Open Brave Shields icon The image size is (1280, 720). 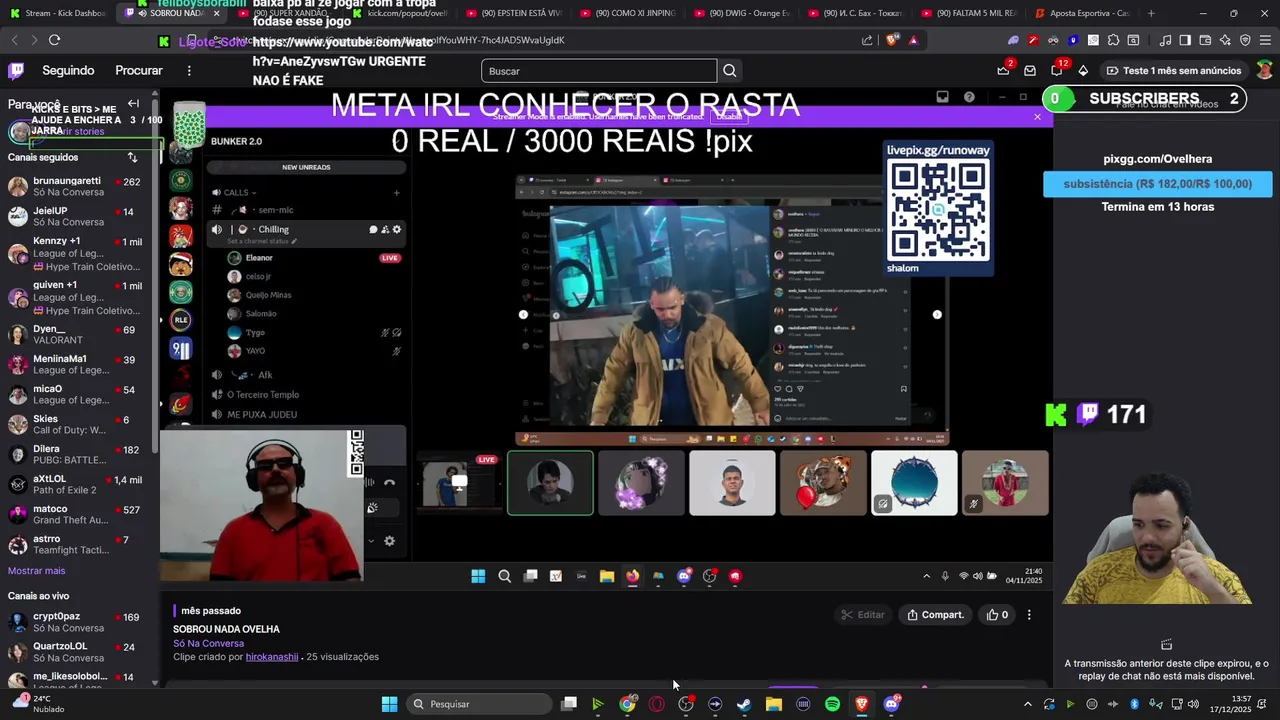(x=893, y=40)
